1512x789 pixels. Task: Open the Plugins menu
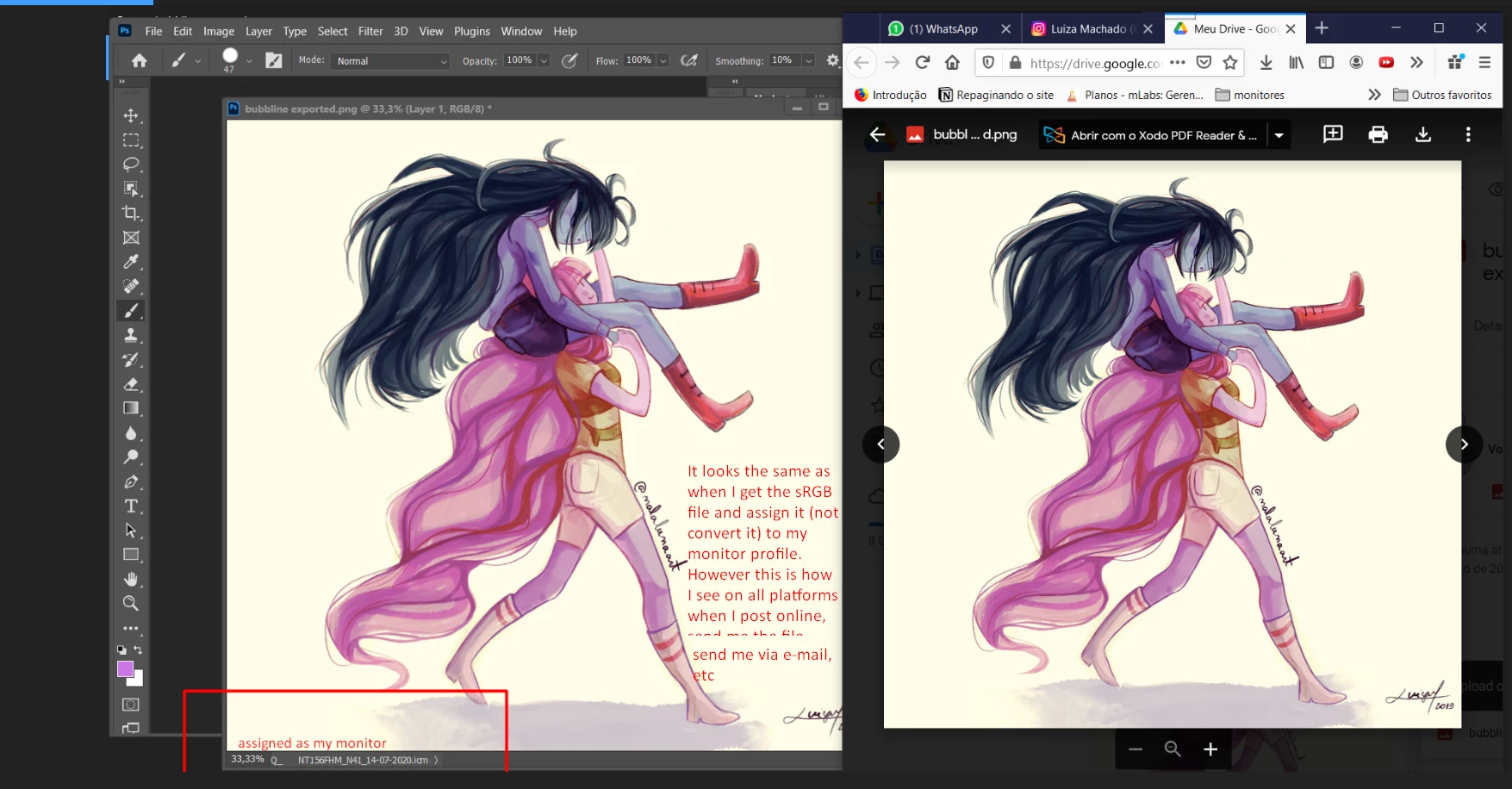click(472, 31)
